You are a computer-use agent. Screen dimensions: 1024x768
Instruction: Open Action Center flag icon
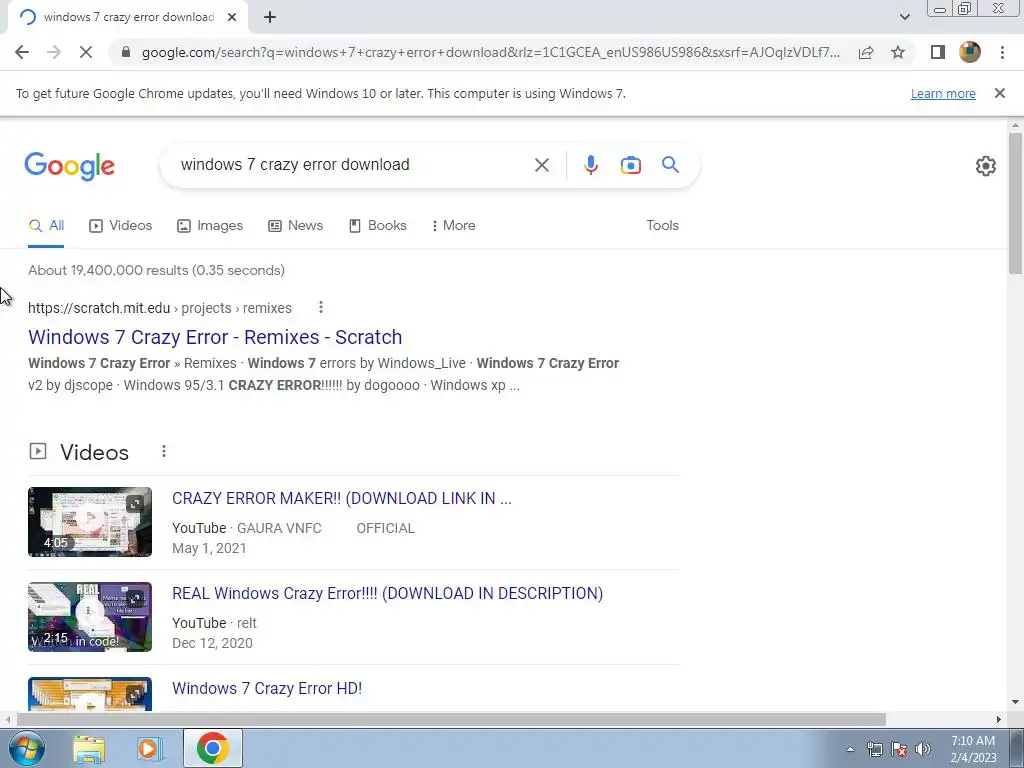899,749
